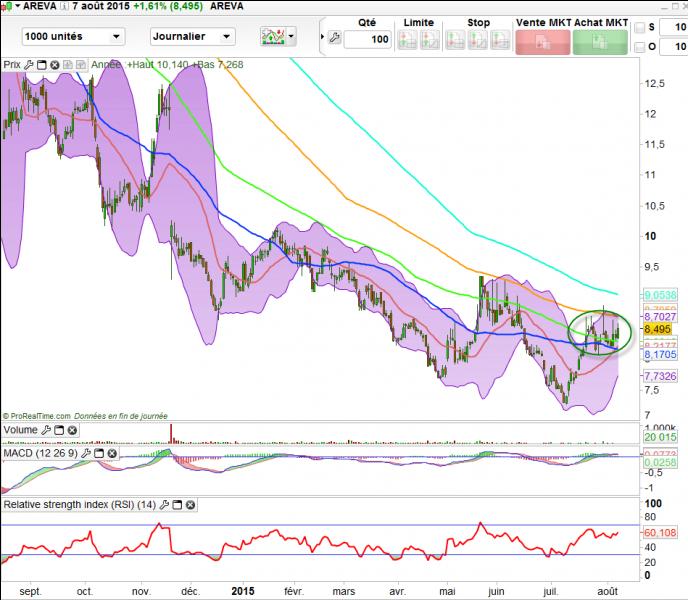Click the second Limite order icon
688x600 pixels.
tap(430, 40)
